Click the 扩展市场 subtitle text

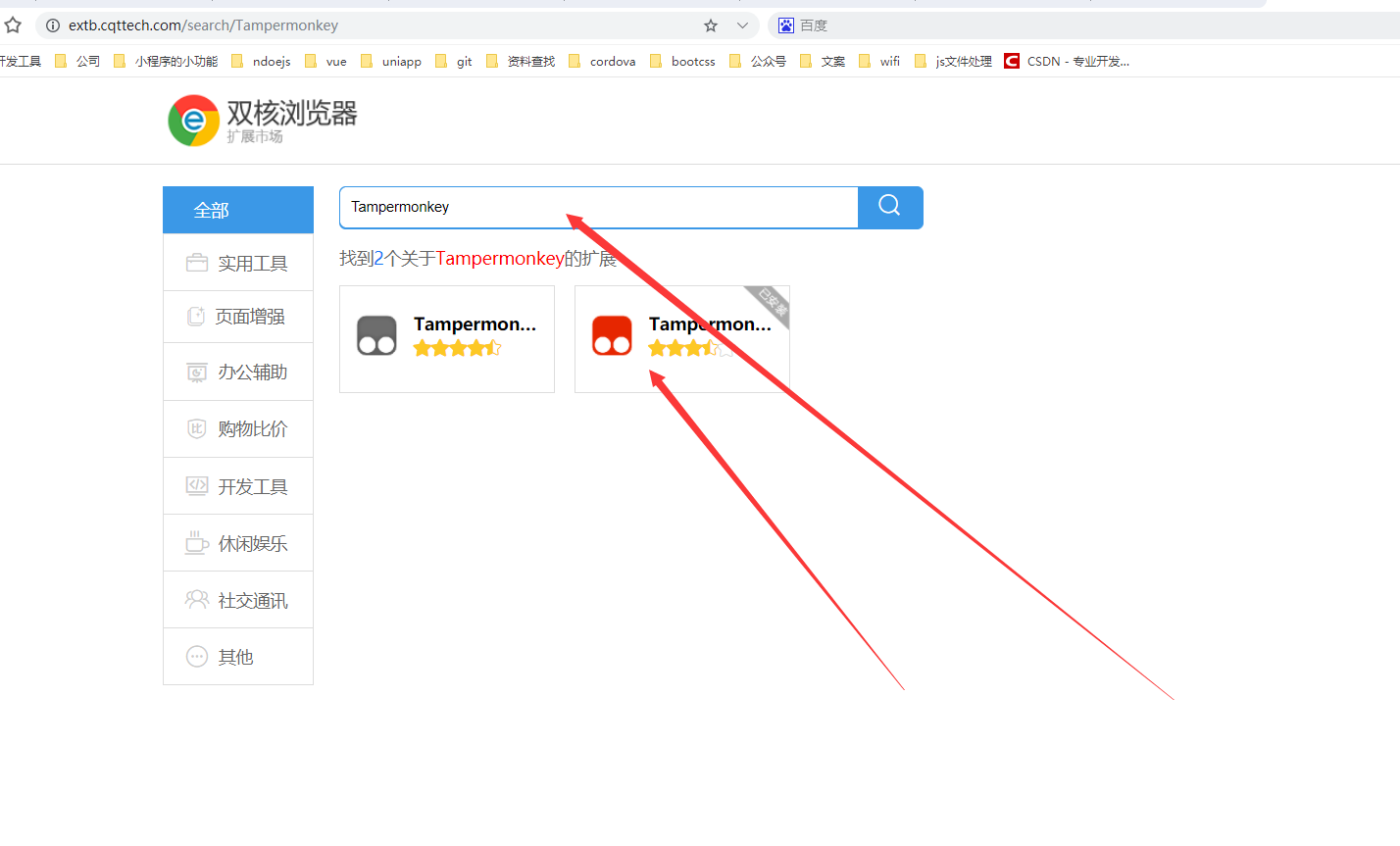(255, 136)
